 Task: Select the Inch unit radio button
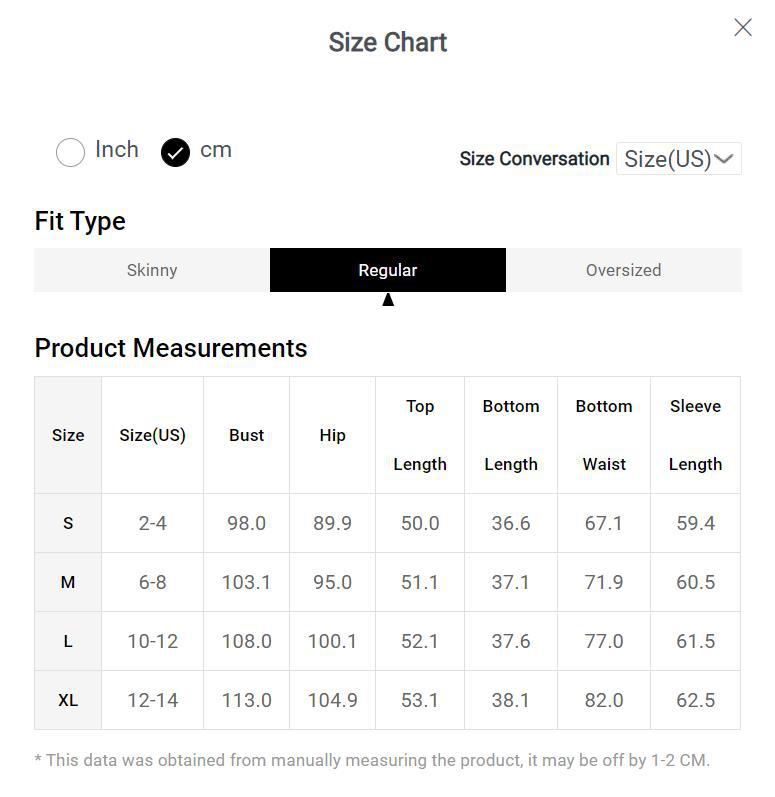point(70,152)
